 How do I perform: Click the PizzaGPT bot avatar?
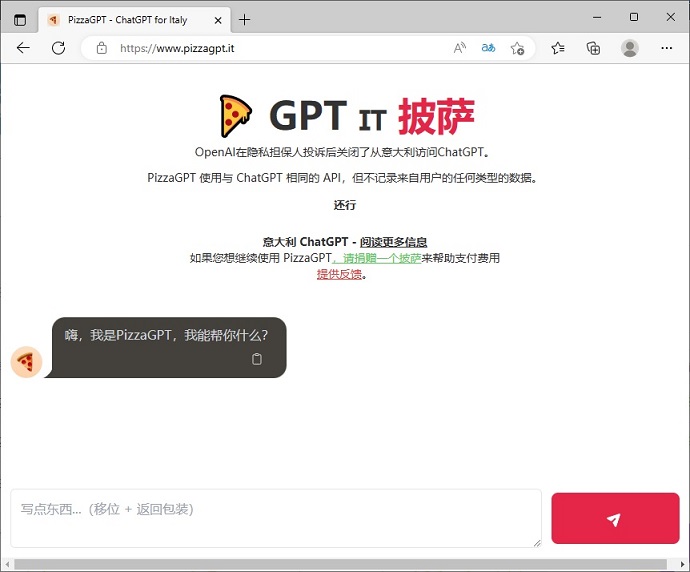click(x=26, y=362)
